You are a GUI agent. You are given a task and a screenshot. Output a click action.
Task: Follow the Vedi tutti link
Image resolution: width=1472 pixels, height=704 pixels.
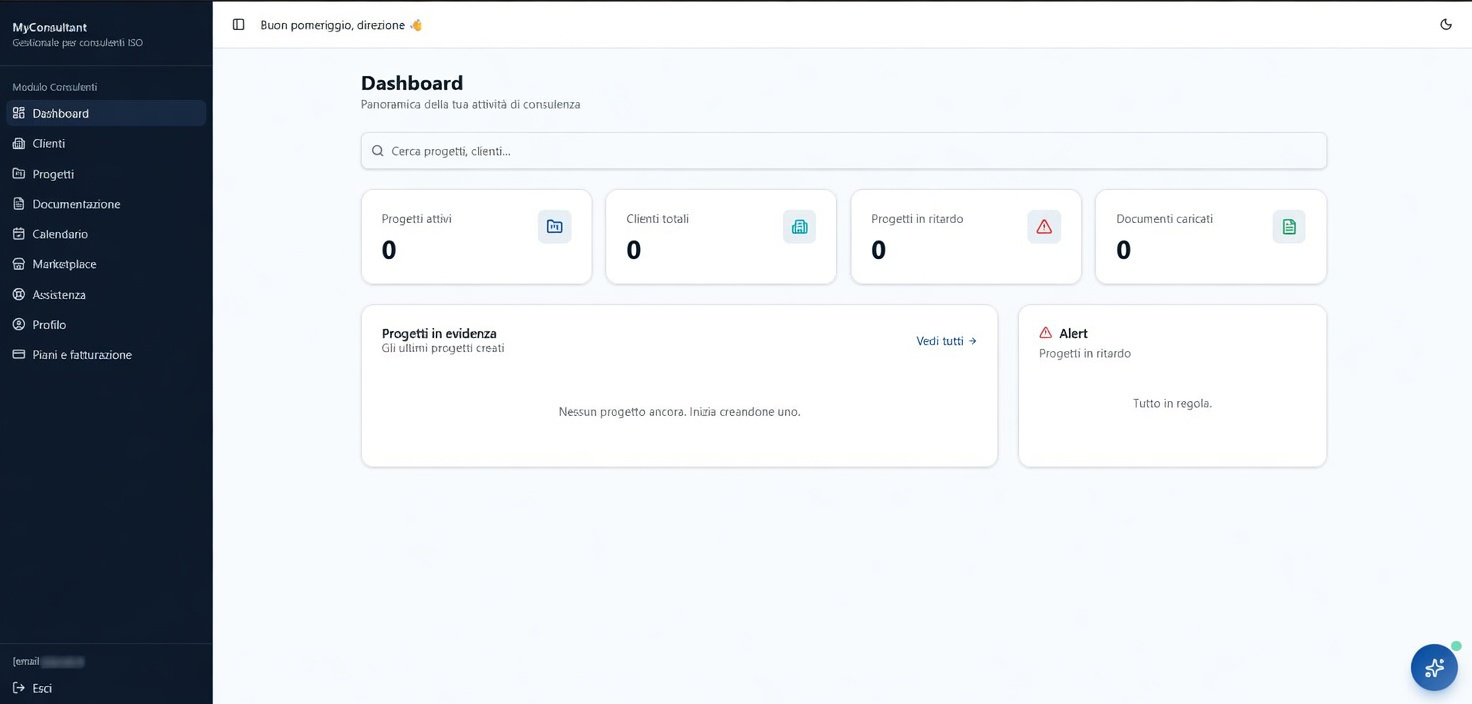tap(946, 341)
